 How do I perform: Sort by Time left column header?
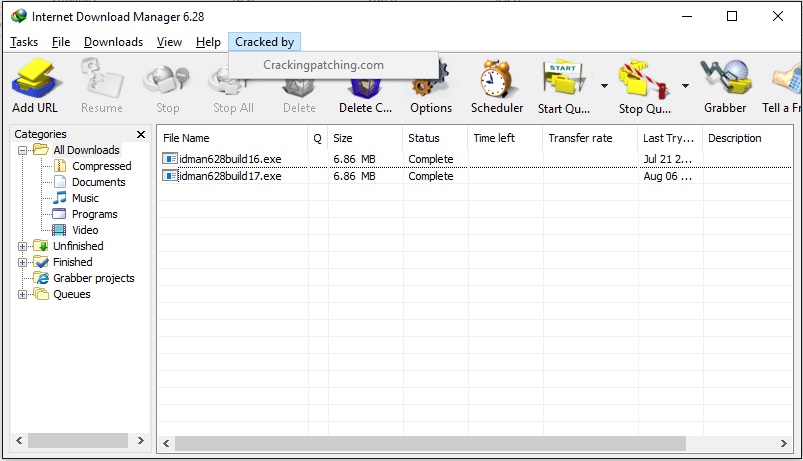coord(505,138)
